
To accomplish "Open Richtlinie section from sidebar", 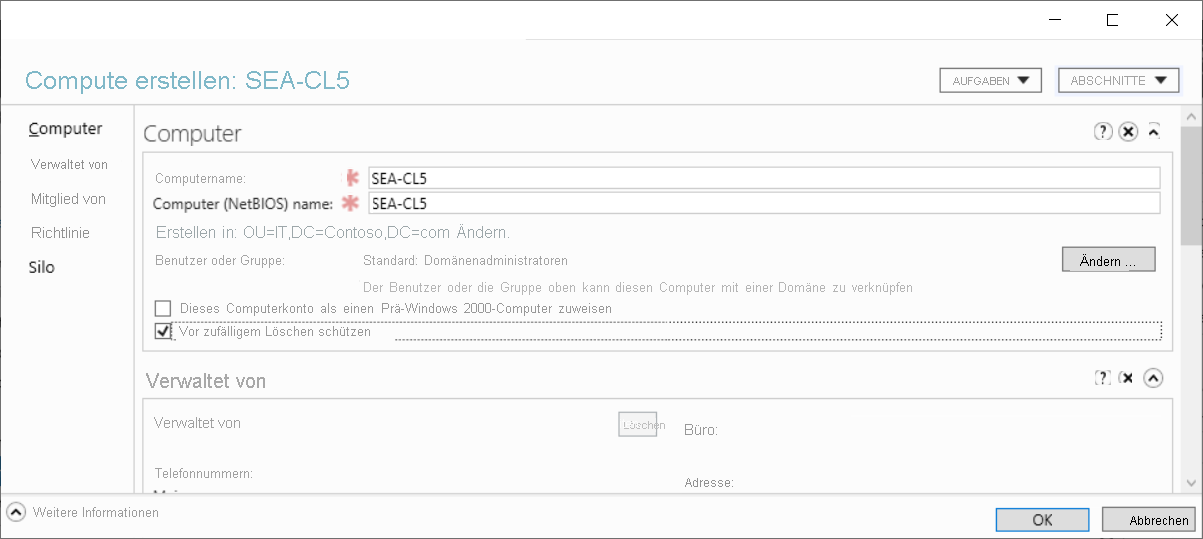I will click(60, 233).
